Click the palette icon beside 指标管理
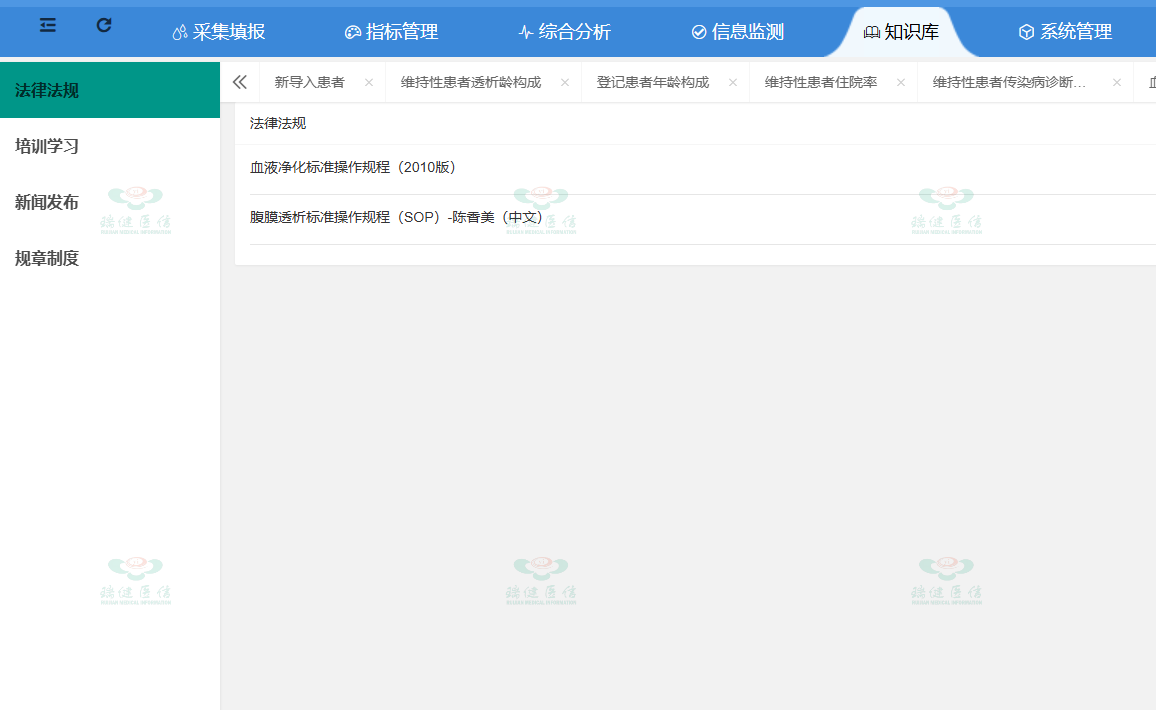Screen dimensions: 1156x710 (352, 32)
